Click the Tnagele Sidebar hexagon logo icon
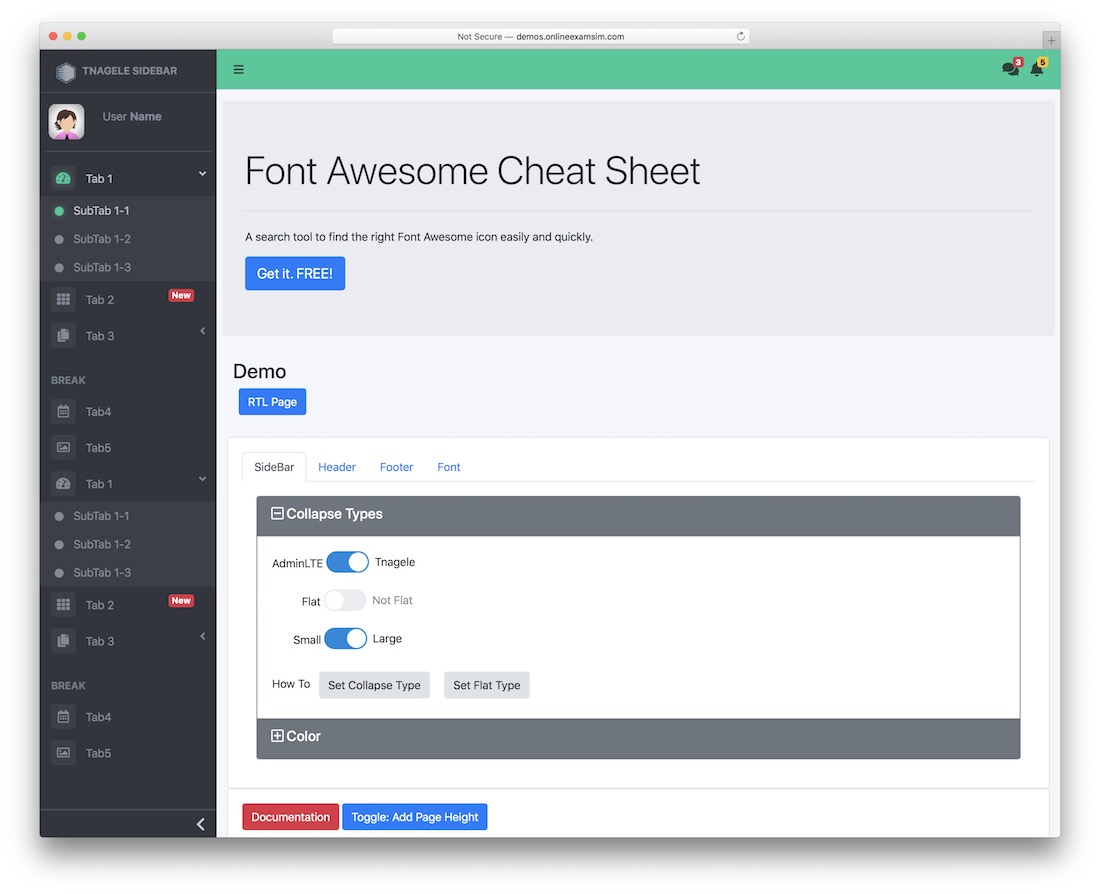 tap(65, 72)
